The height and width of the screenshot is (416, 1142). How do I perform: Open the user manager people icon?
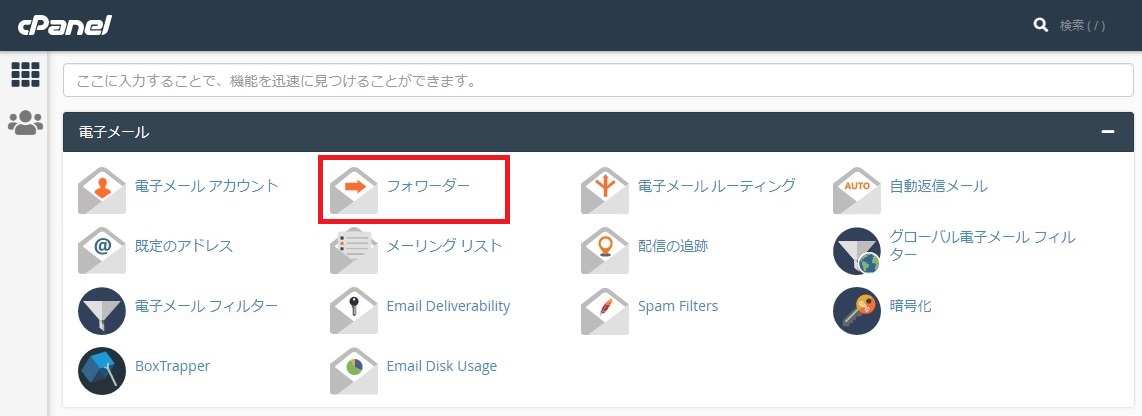click(x=25, y=122)
